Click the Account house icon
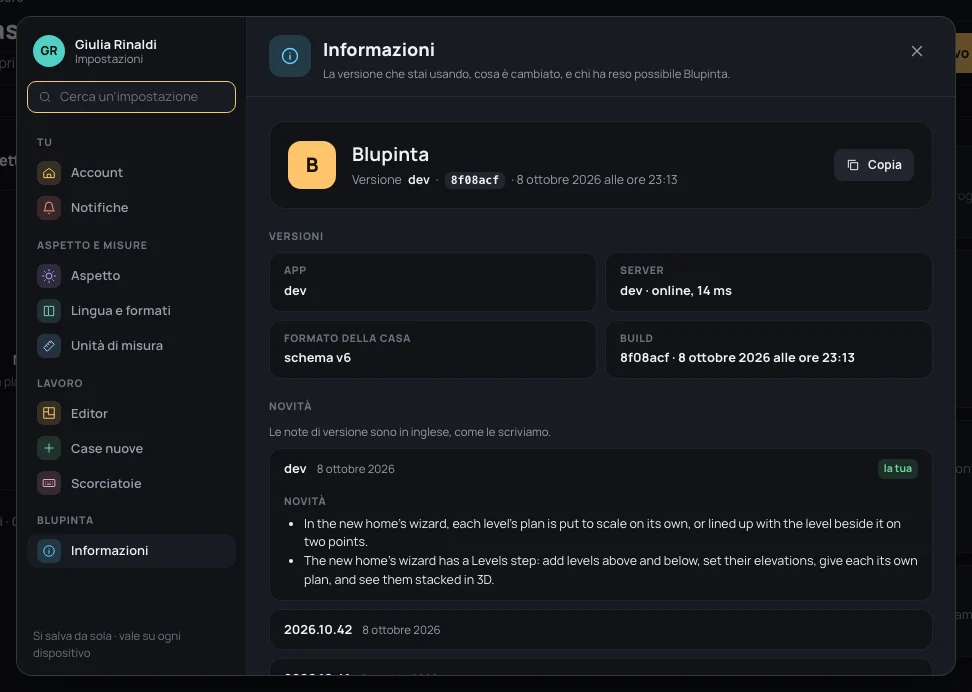972x692 pixels. [x=49, y=173]
